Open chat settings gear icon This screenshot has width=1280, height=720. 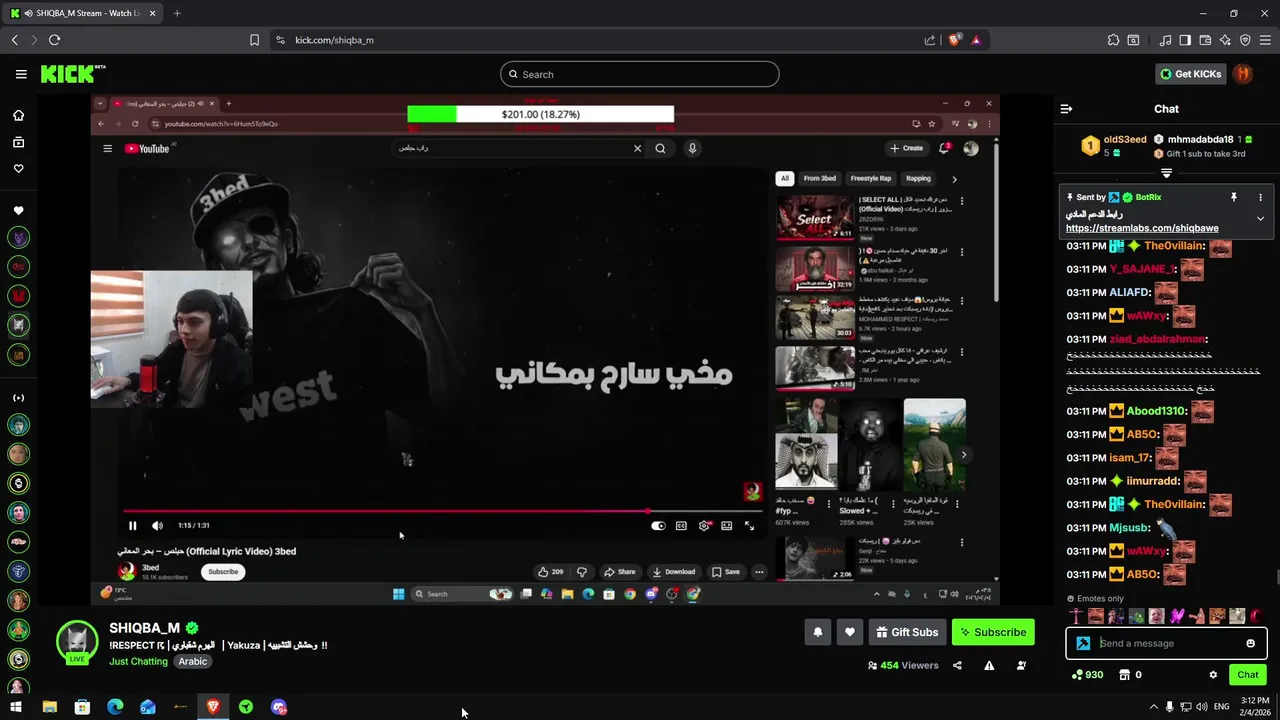point(1213,675)
